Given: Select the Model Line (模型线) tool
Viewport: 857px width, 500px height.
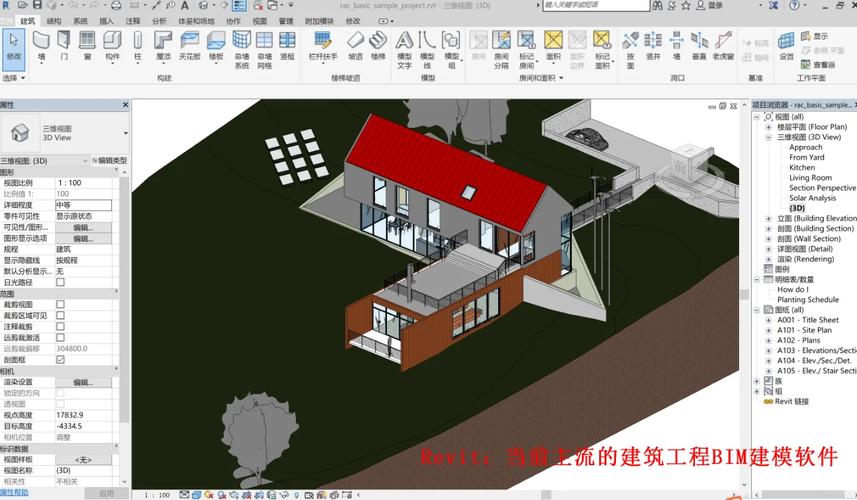Looking at the screenshot, I should tap(427, 50).
